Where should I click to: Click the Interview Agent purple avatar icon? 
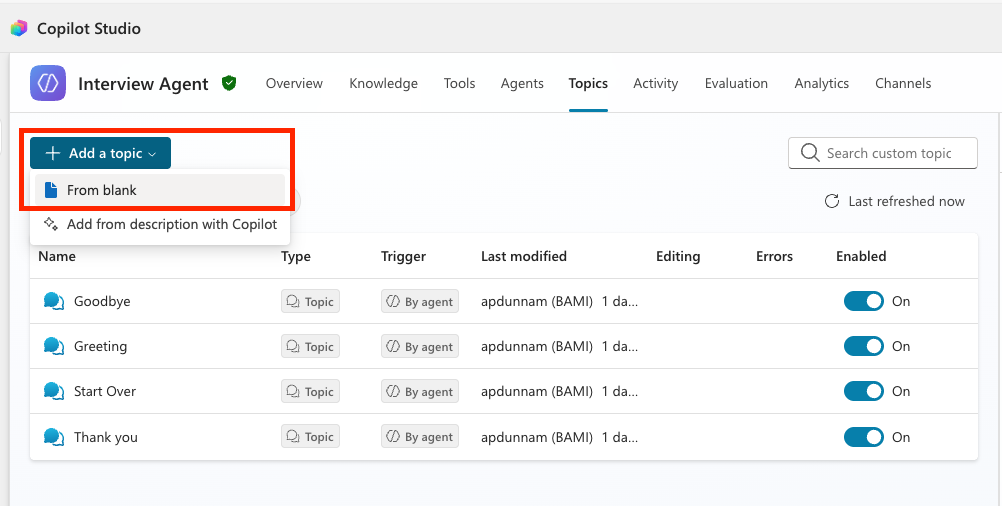click(48, 83)
